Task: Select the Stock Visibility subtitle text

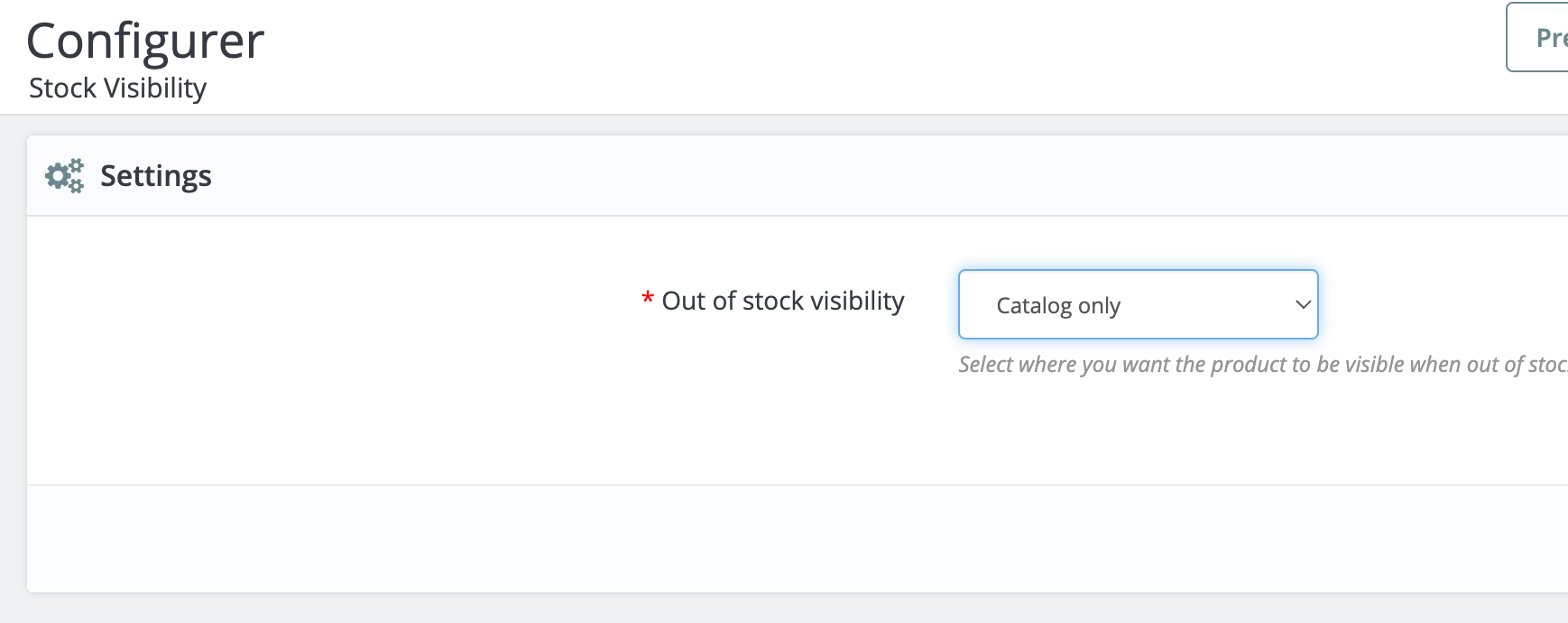Action: tap(117, 88)
